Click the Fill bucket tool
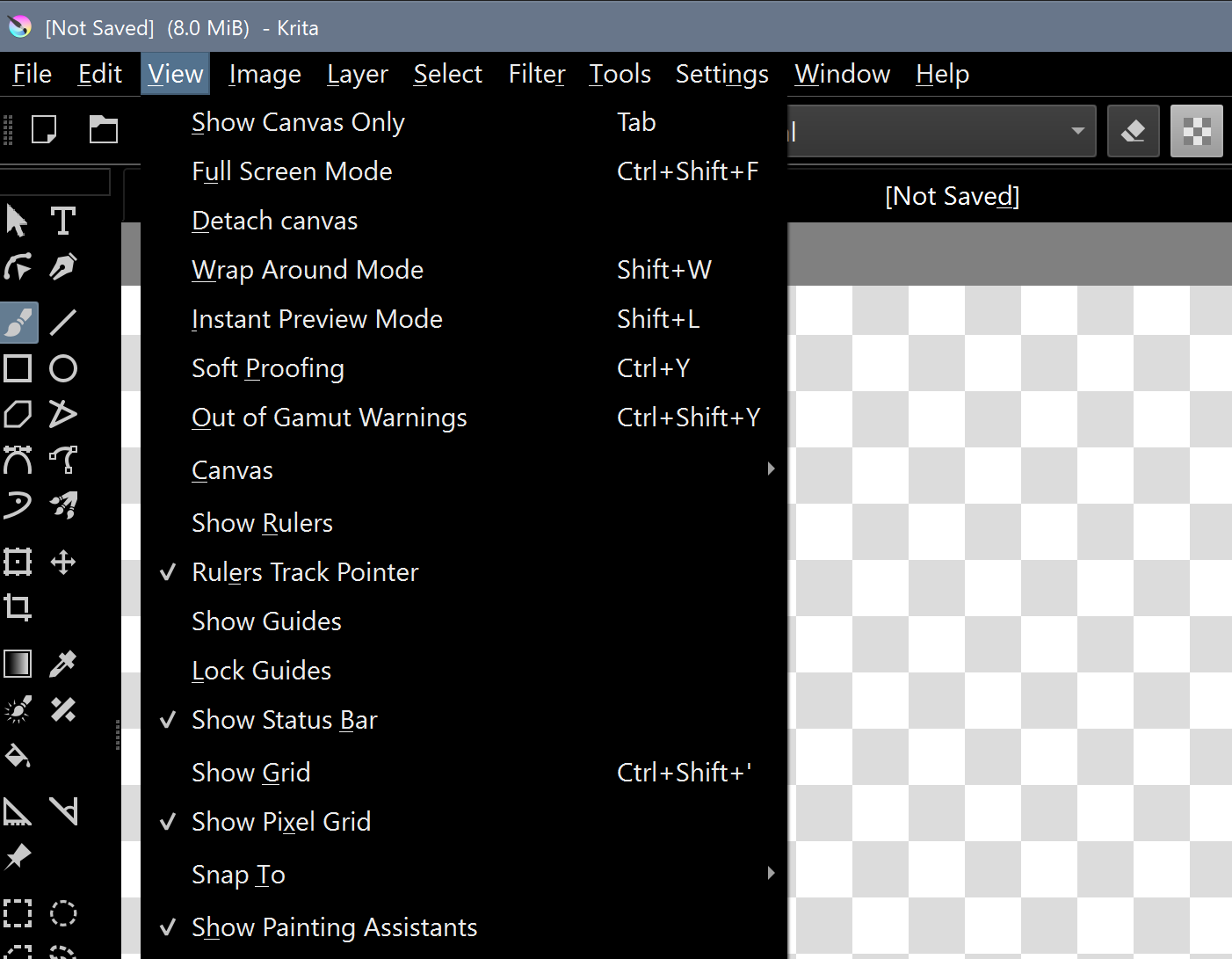Viewport: 1232px width, 959px height. point(18,756)
